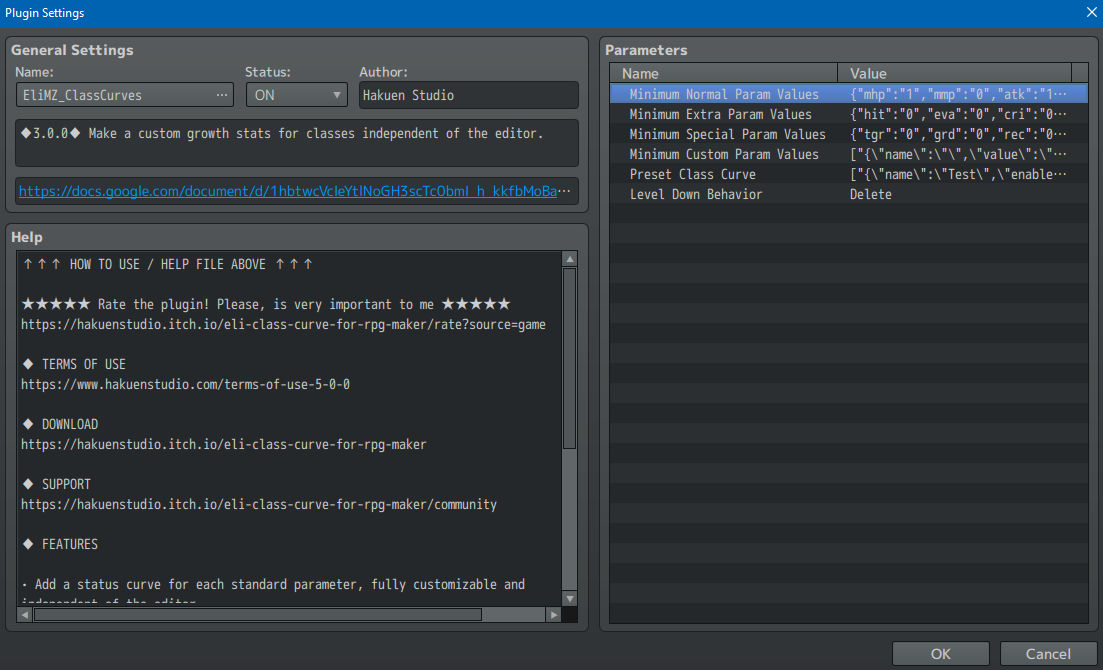Click the SUPPORT community URL text
The height and width of the screenshot is (670, 1103).
[259, 505]
